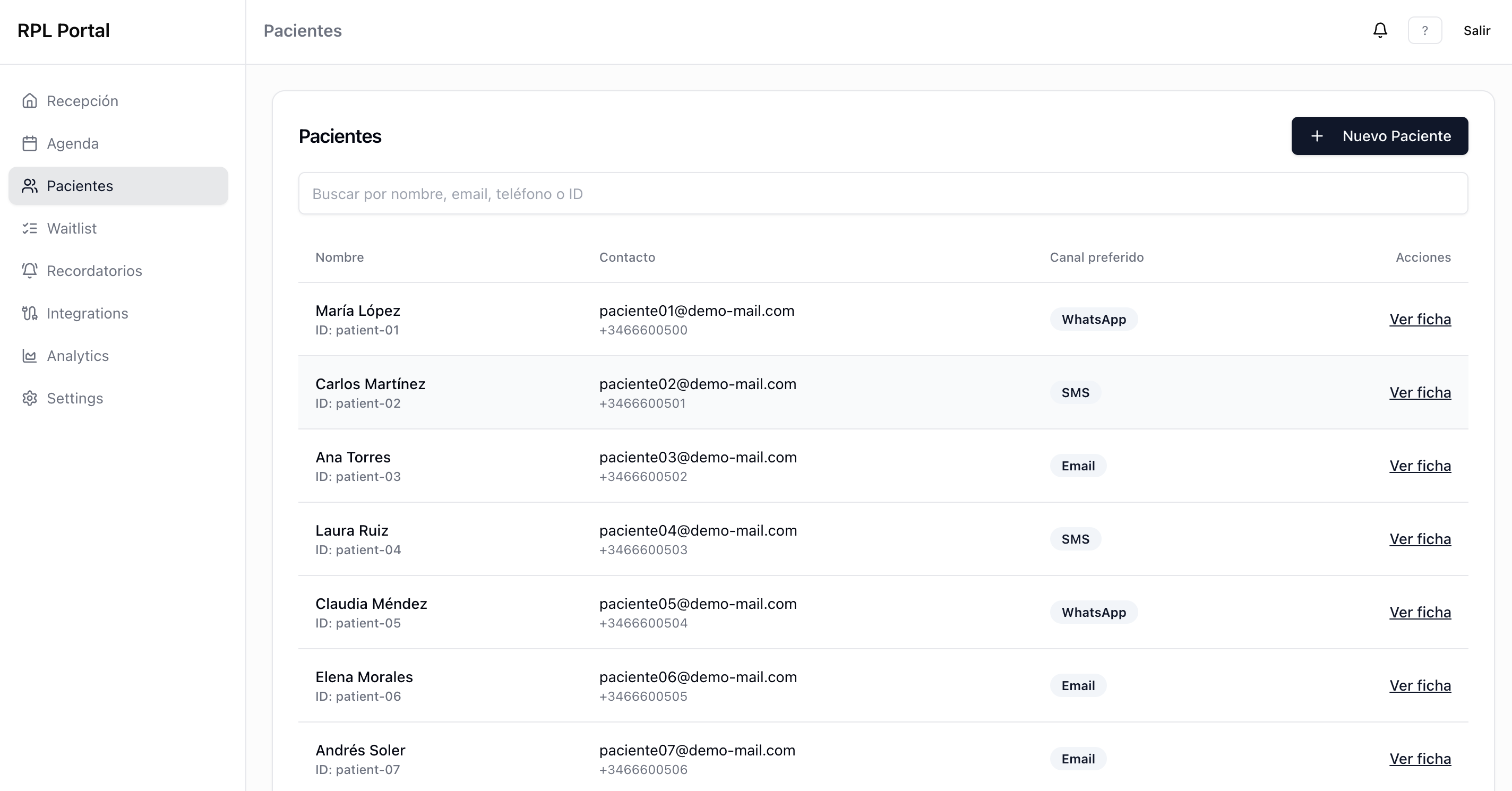Open Ver ficha for Claudia Méndez
The image size is (1512, 791).
(x=1420, y=612)
